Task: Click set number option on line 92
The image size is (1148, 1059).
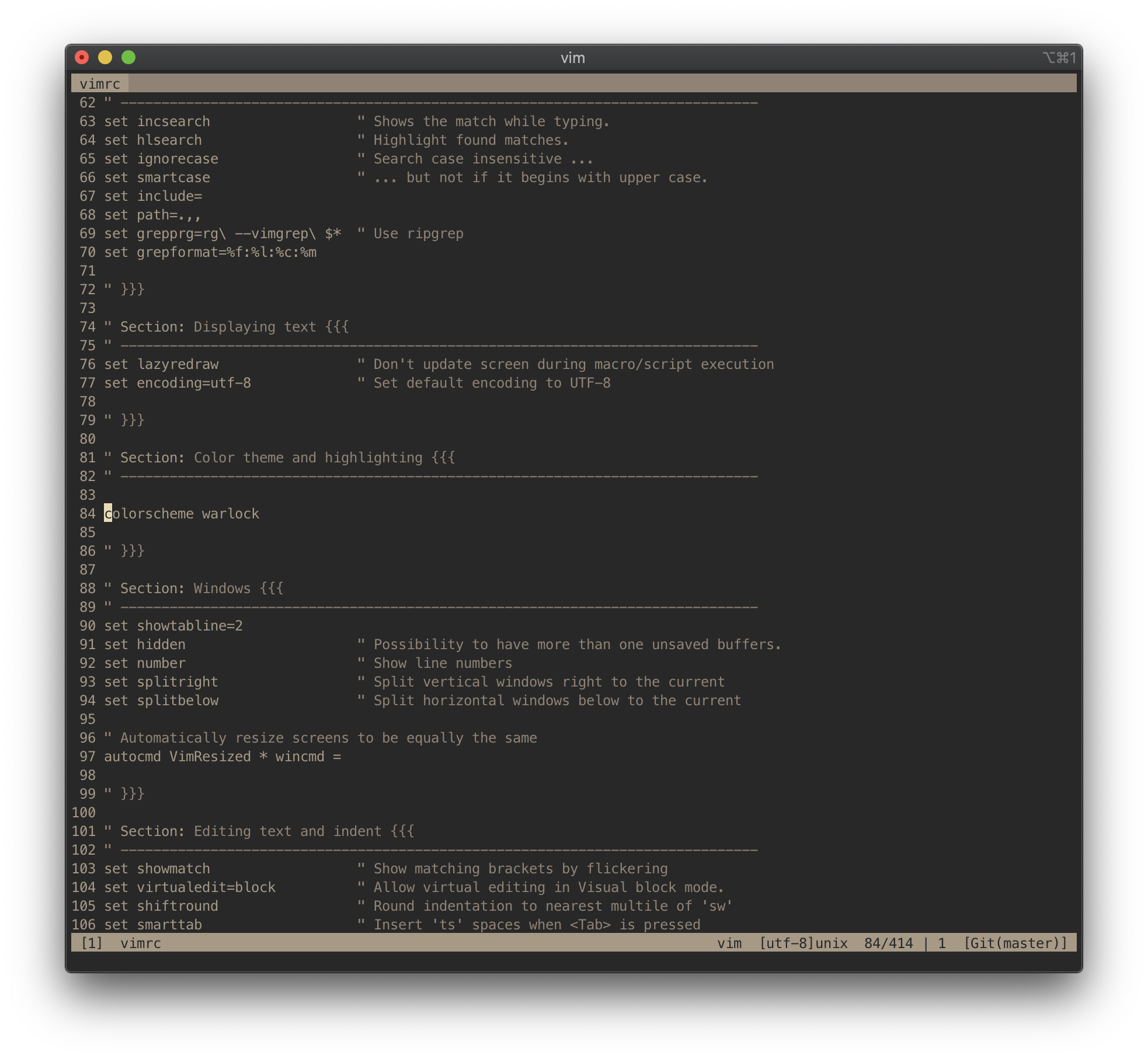Action: (145, 663)
